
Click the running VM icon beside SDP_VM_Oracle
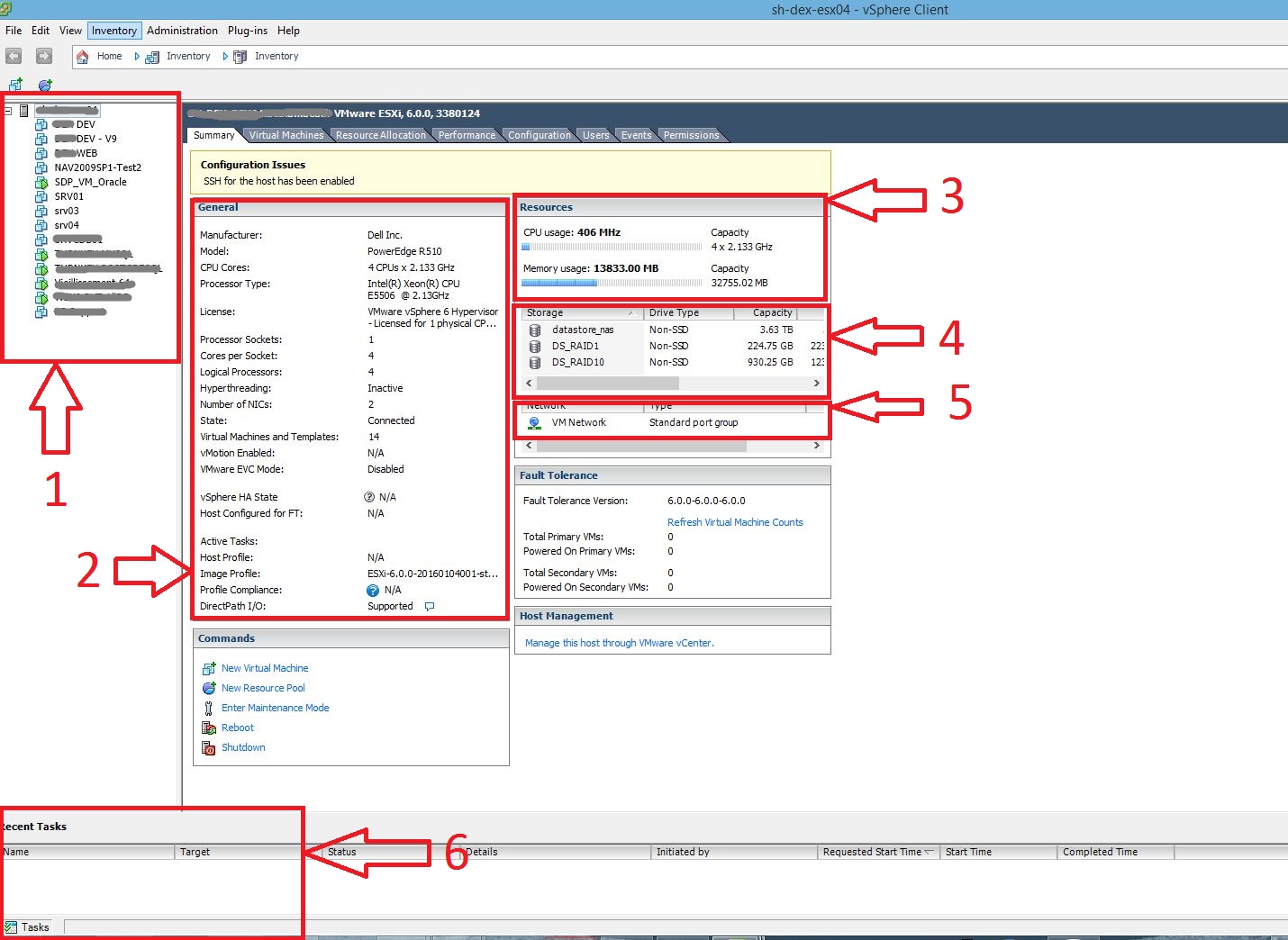pyautogui.click(x=41, y=182)
